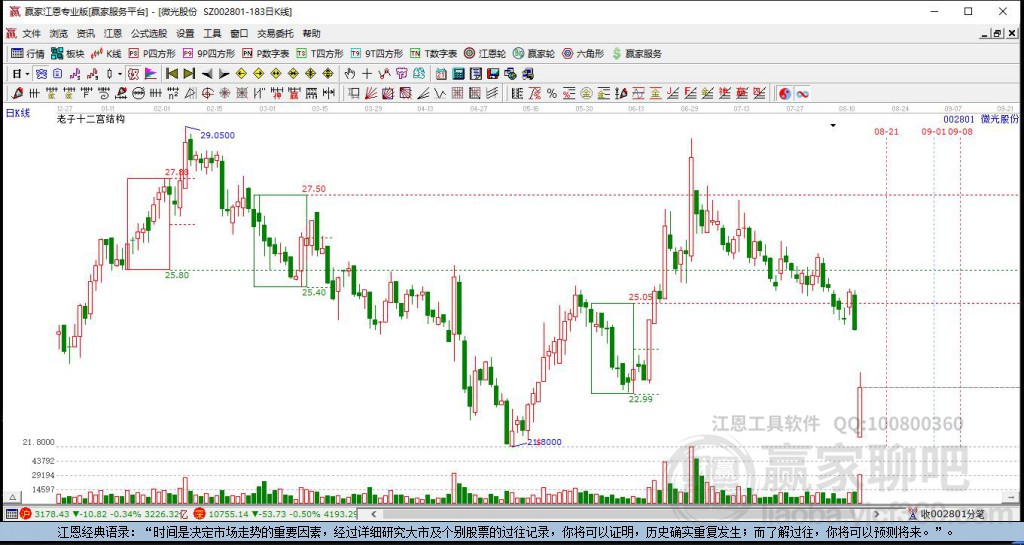Screen dimensions: 1024x545
Task: Open the P四方形 tool
Action: pyautogui.click(x=152, y=54)
